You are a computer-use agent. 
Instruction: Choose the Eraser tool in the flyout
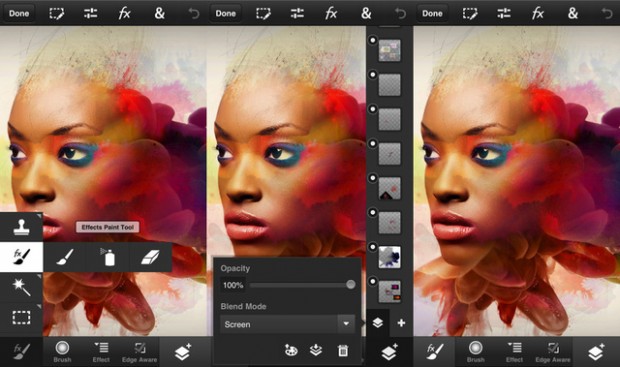[x=150, y=257]
